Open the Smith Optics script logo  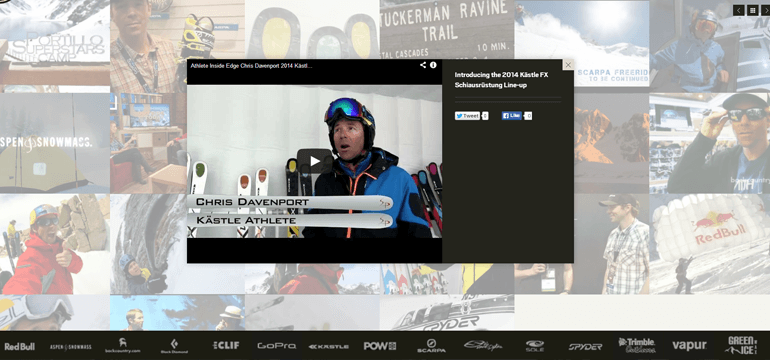[x=483, y=345]
